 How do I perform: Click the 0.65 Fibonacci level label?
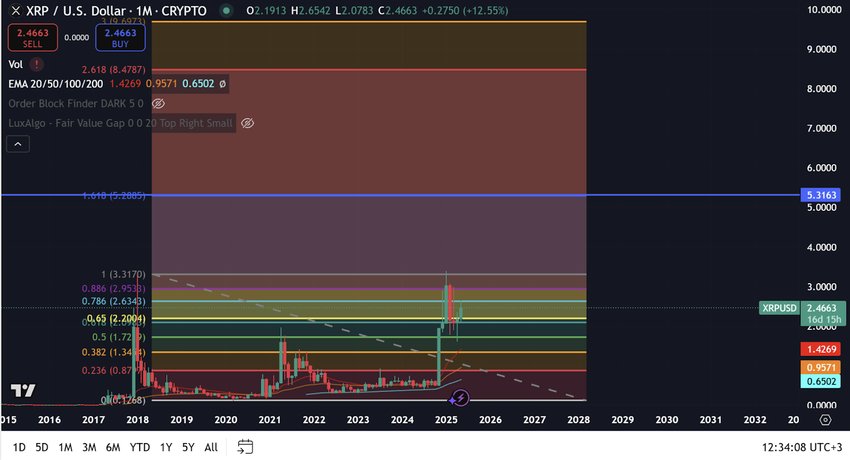[x=116, y=318]
